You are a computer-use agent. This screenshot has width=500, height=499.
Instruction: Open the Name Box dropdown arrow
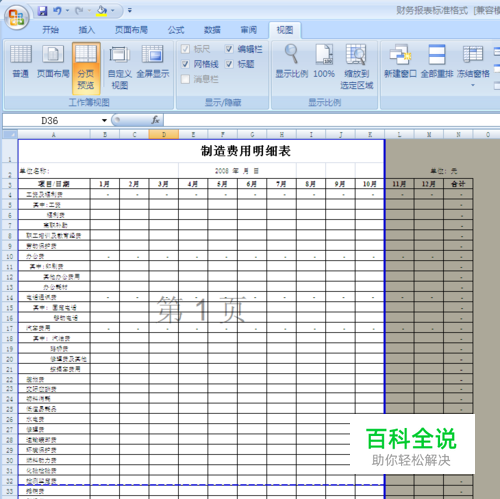click(104, 120)
